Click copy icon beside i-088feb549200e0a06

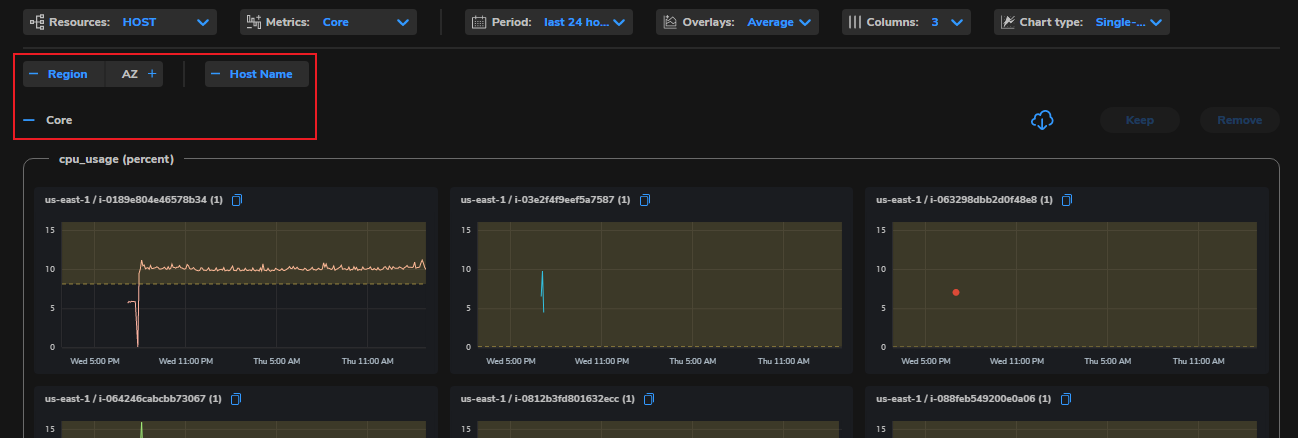[x=1066, y=399]
